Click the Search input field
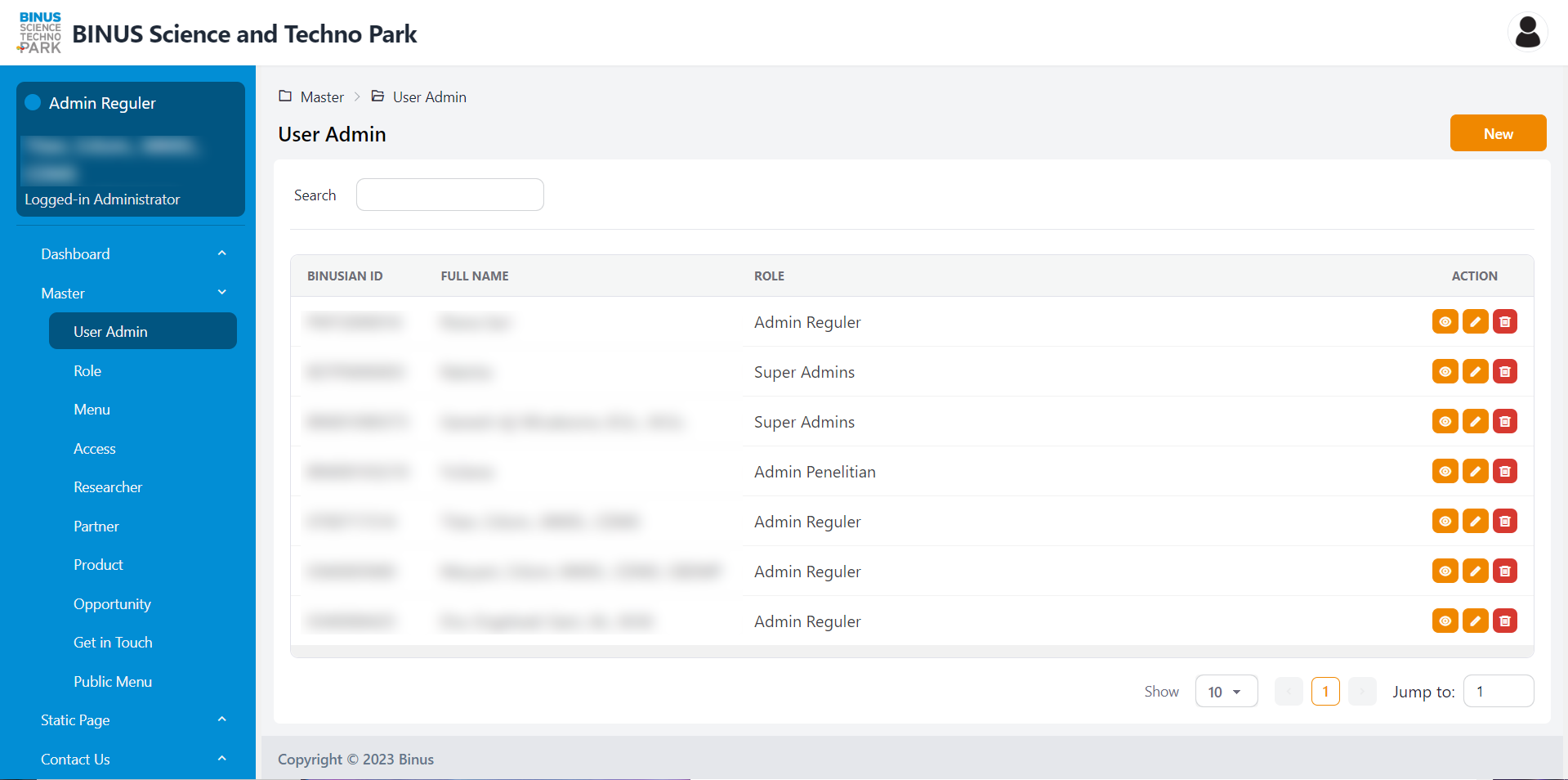 click(x=450, y=195)
